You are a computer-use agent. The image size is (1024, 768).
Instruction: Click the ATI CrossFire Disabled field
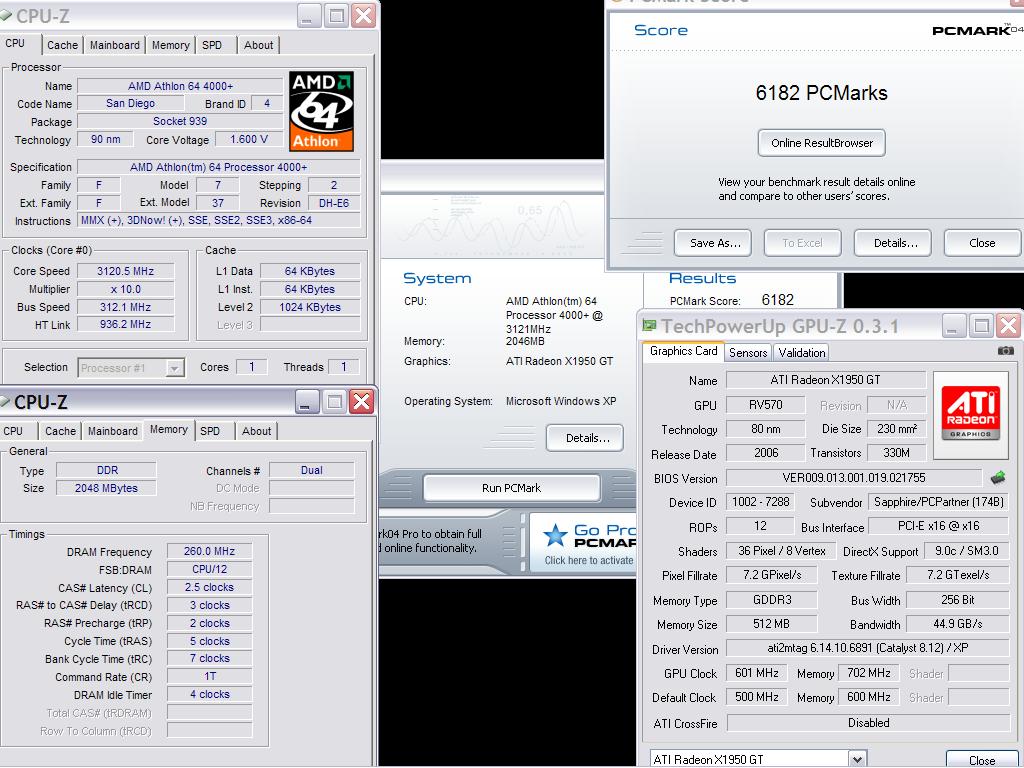868,723
